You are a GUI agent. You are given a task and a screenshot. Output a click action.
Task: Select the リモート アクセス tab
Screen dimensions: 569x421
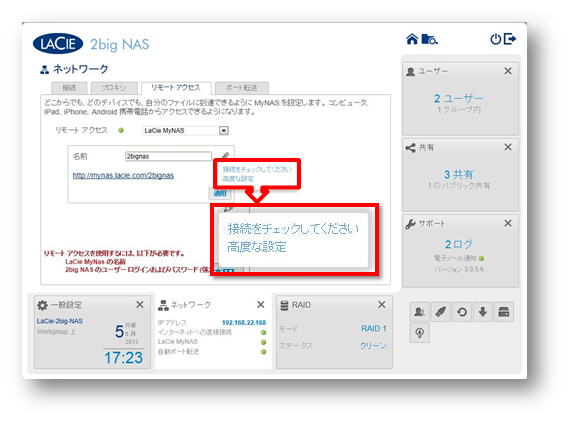176,88
